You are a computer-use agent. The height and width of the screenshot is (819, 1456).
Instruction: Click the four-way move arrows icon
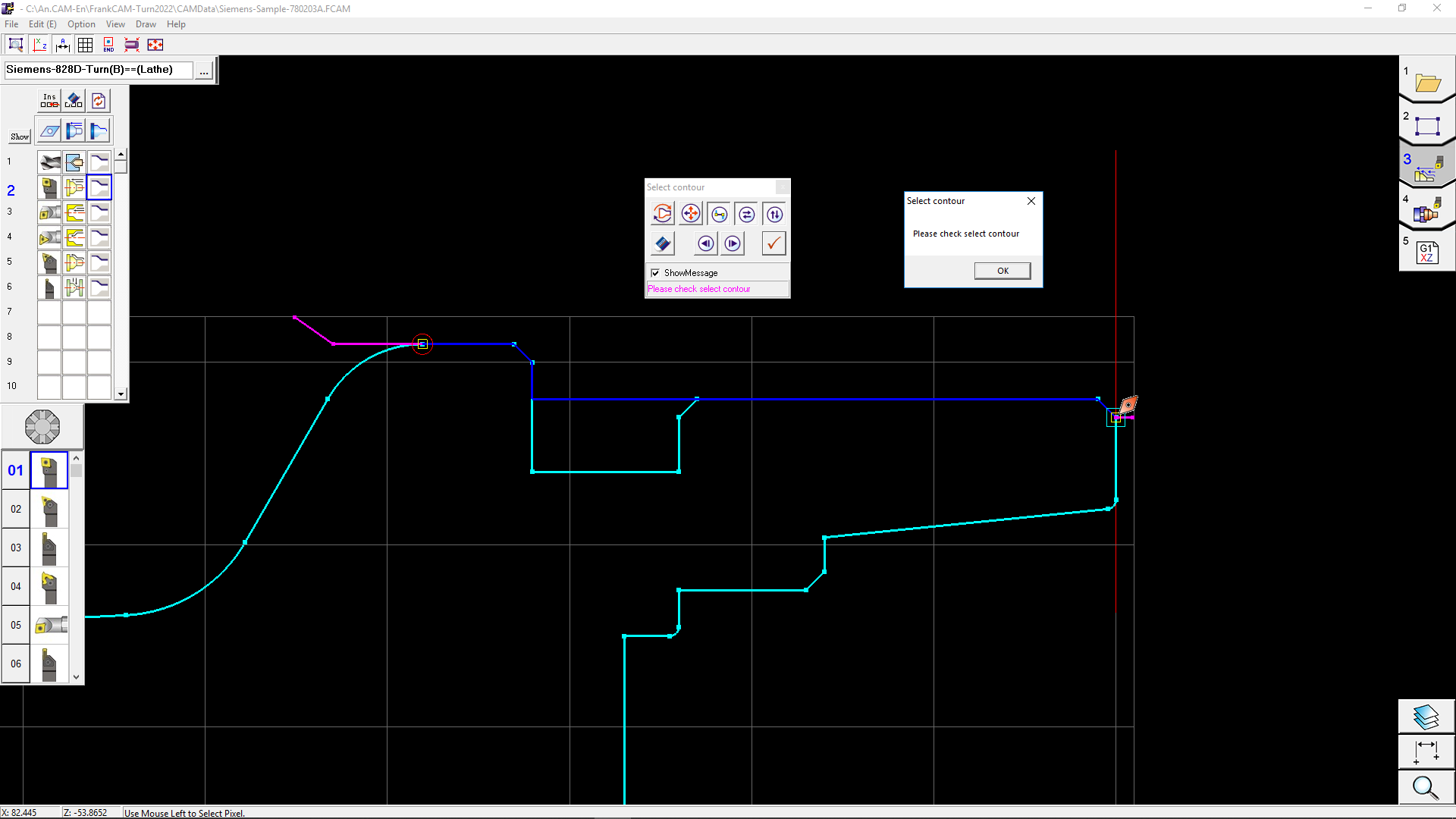pos(690,214)
